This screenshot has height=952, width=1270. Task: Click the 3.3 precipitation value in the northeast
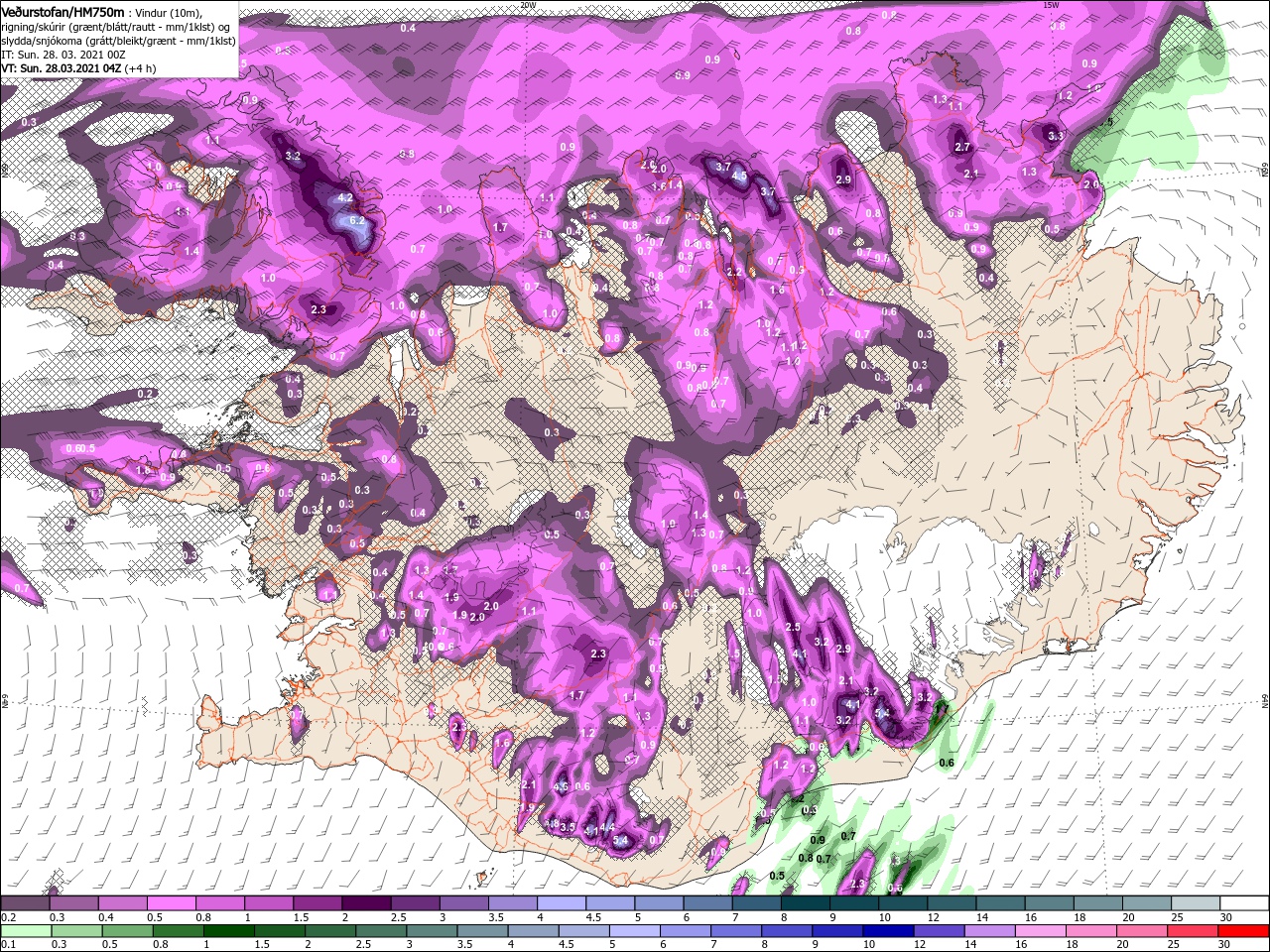(1056, 137)
